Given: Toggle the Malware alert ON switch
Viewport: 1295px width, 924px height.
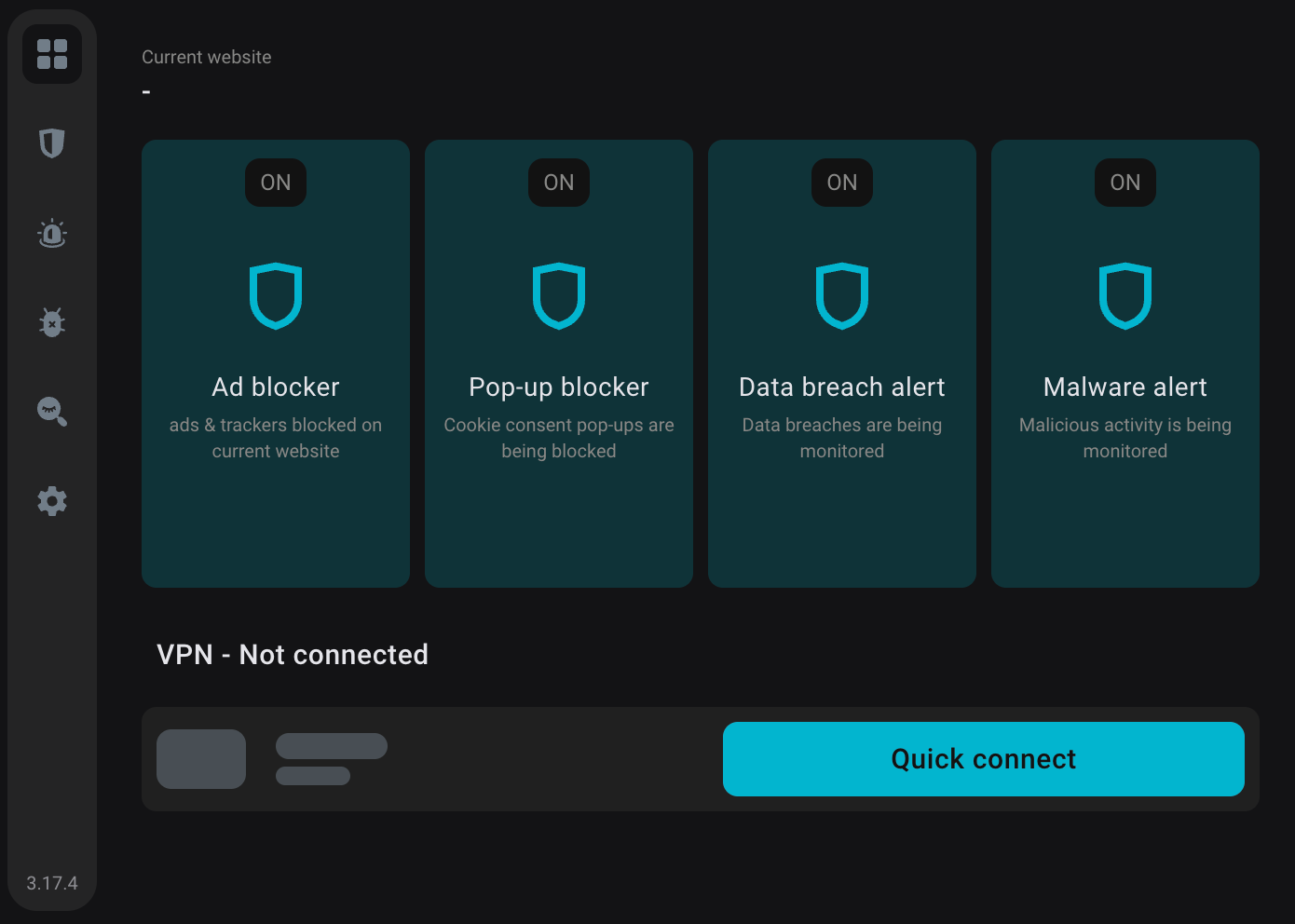Looking at the screenshot, I should (1125, 183).
